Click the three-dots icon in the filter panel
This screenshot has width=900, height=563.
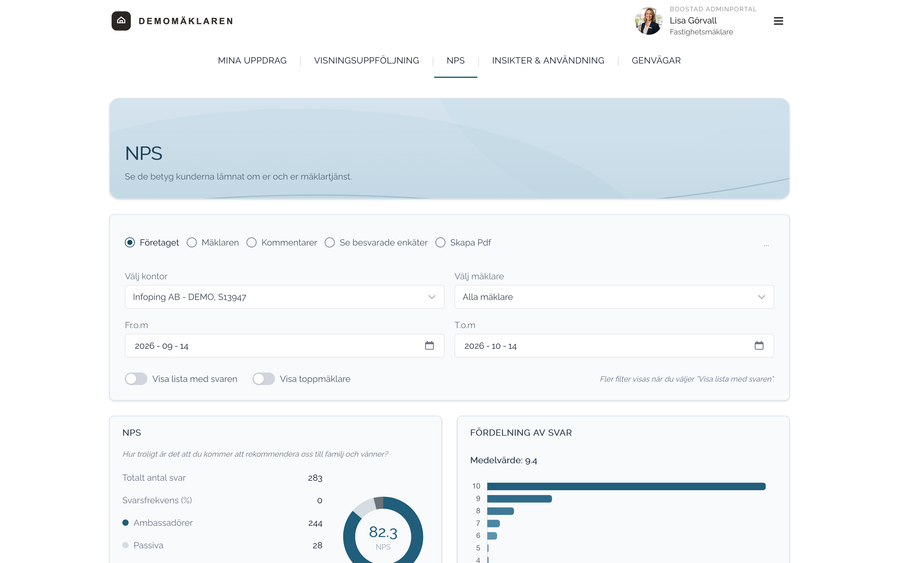(x=766, y=245)
